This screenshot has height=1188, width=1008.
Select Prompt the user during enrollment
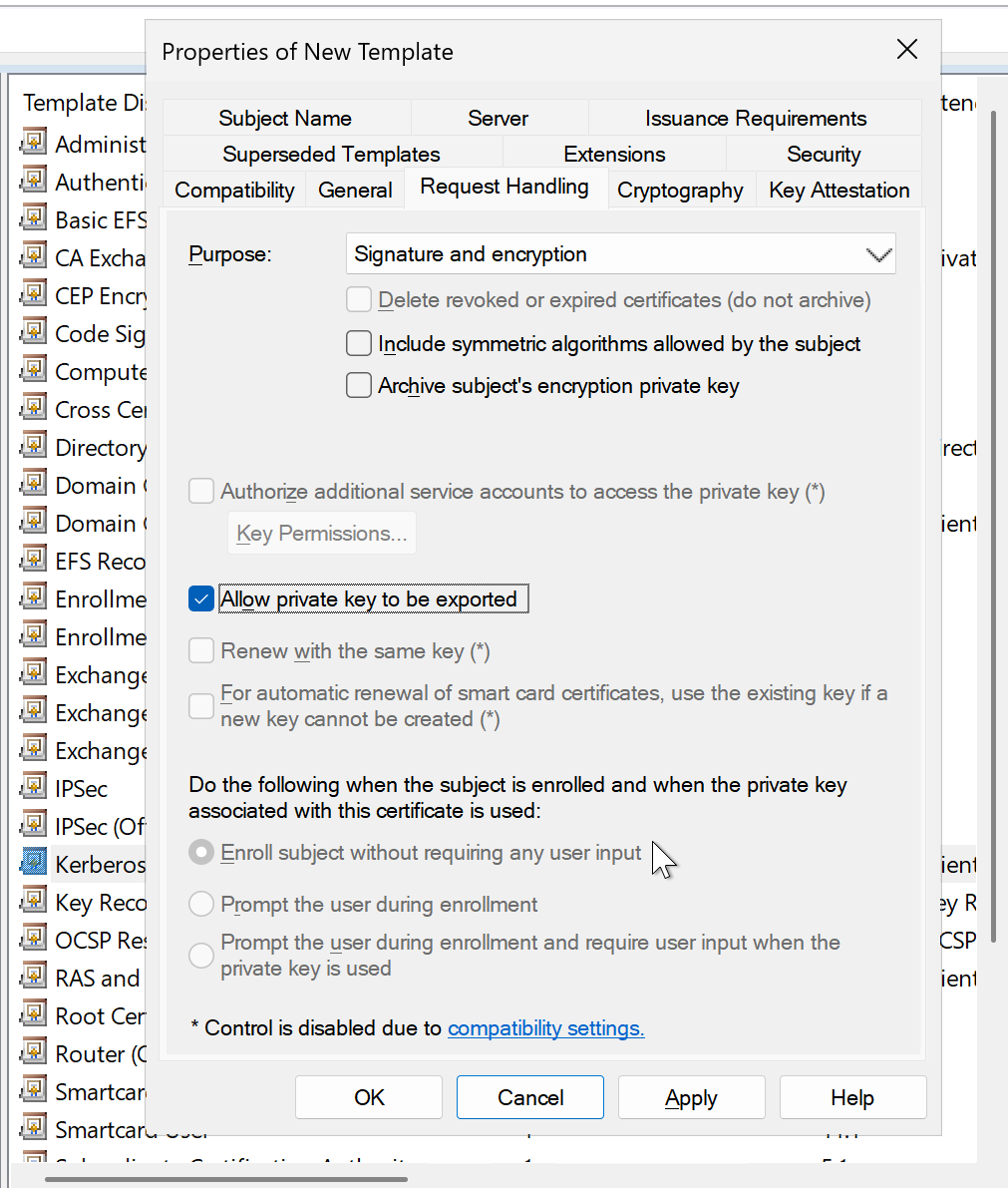201,905
